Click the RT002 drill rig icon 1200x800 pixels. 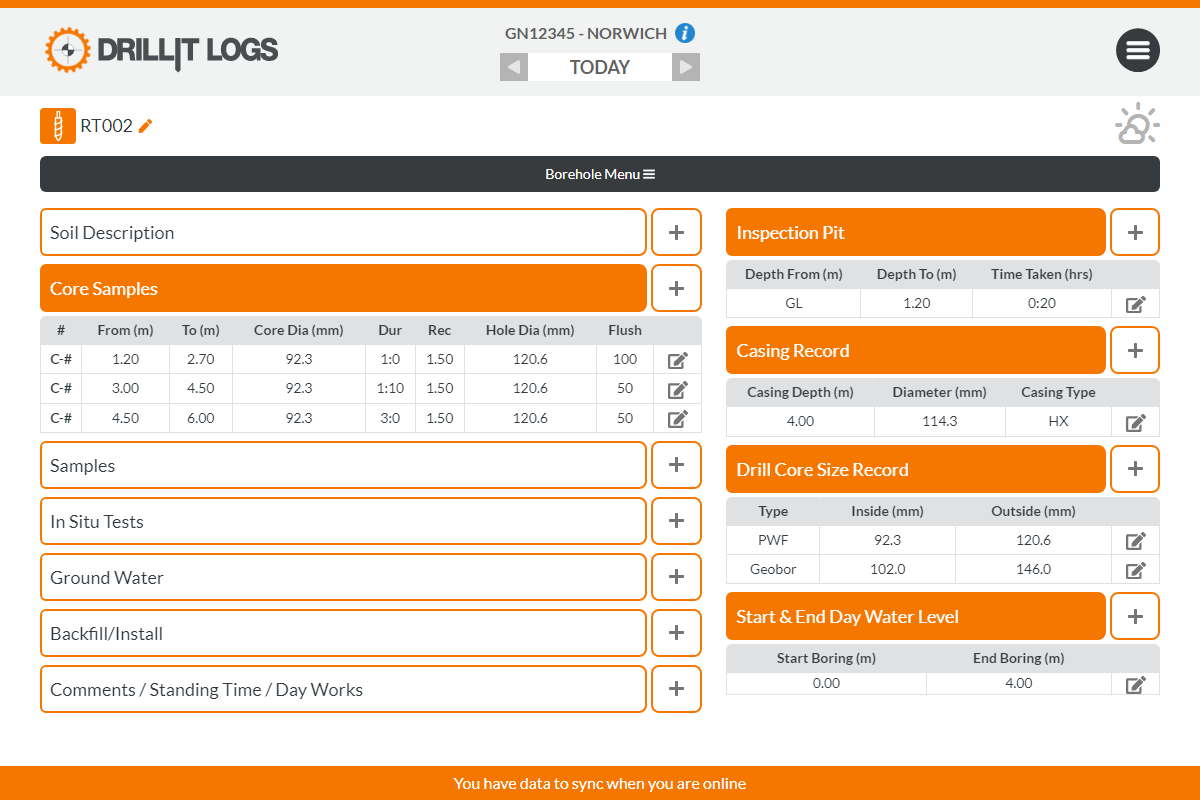(x=58, y=126)
